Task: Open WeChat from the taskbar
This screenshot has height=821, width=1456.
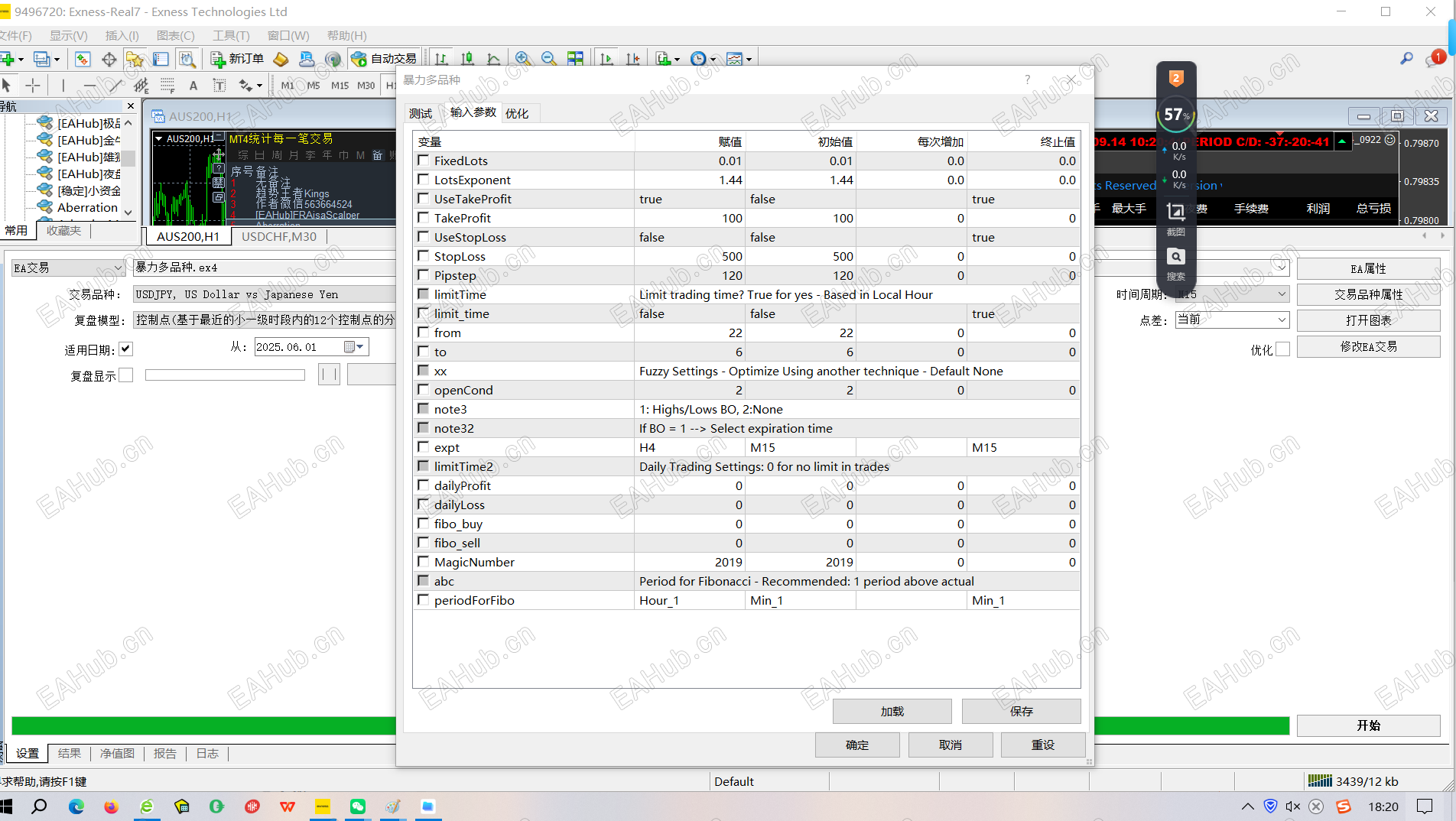Action: tap(358, 806)
